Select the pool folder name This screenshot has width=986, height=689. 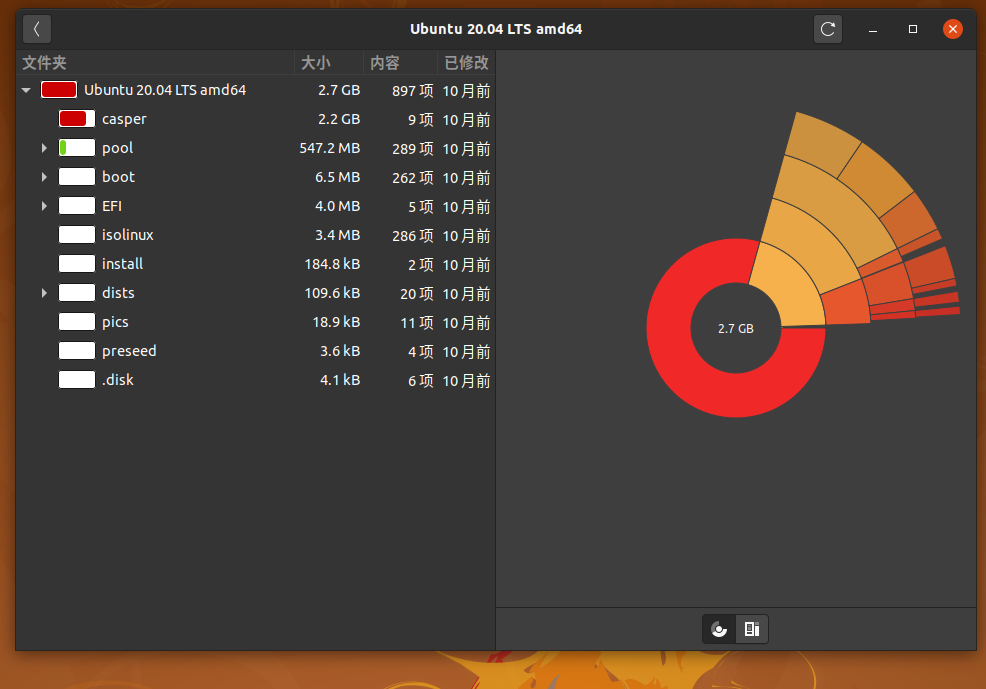118,148
